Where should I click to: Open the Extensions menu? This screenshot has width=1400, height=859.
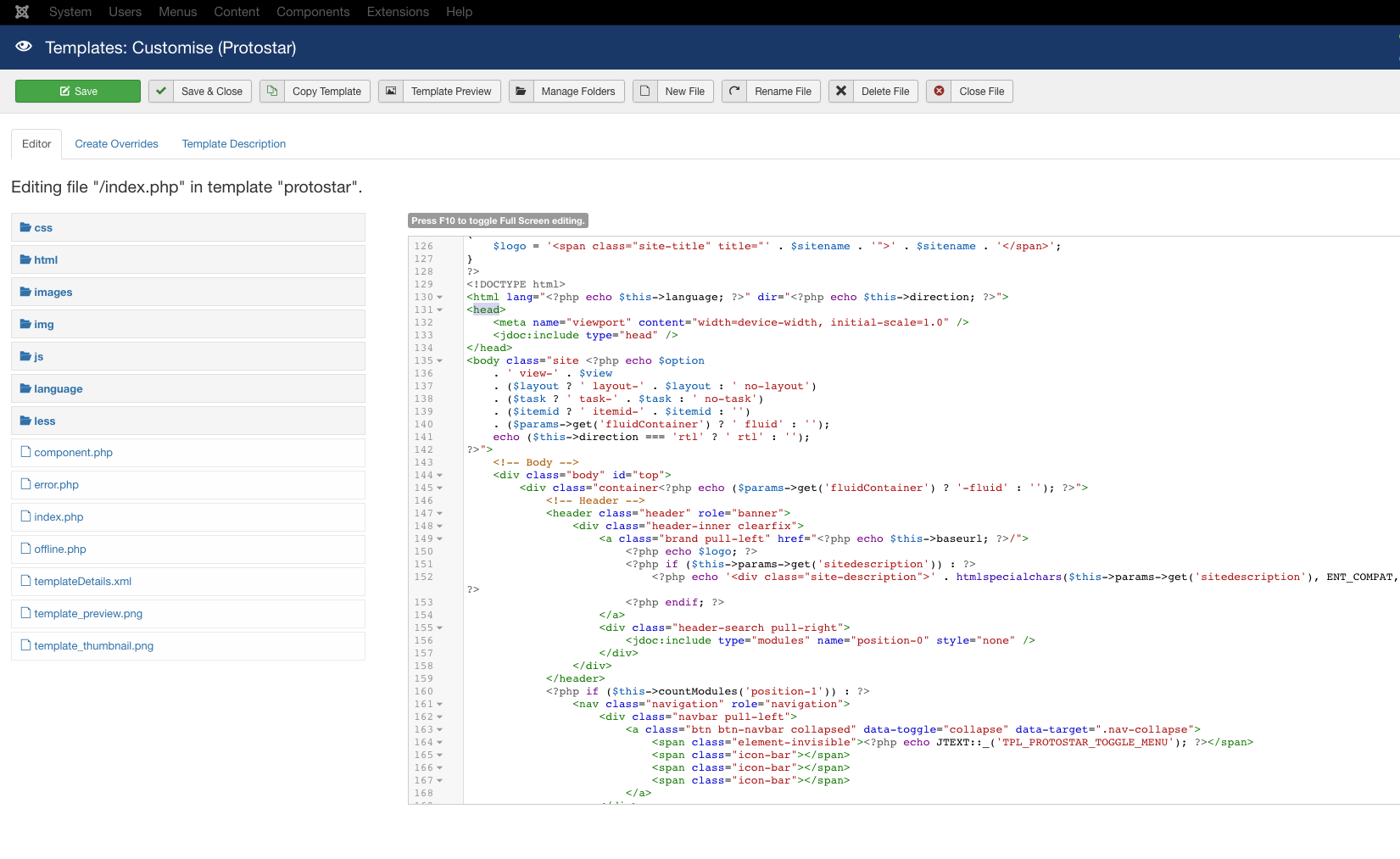click(398, 12)
